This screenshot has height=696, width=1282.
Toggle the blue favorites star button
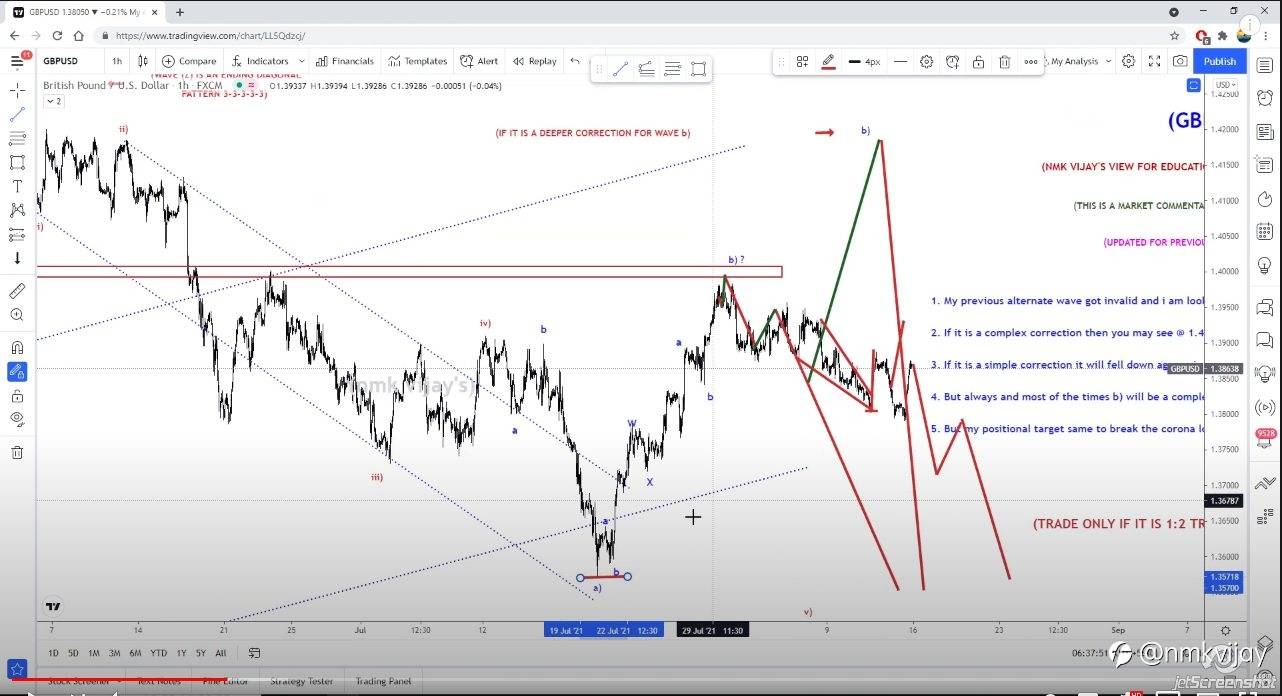16,668
